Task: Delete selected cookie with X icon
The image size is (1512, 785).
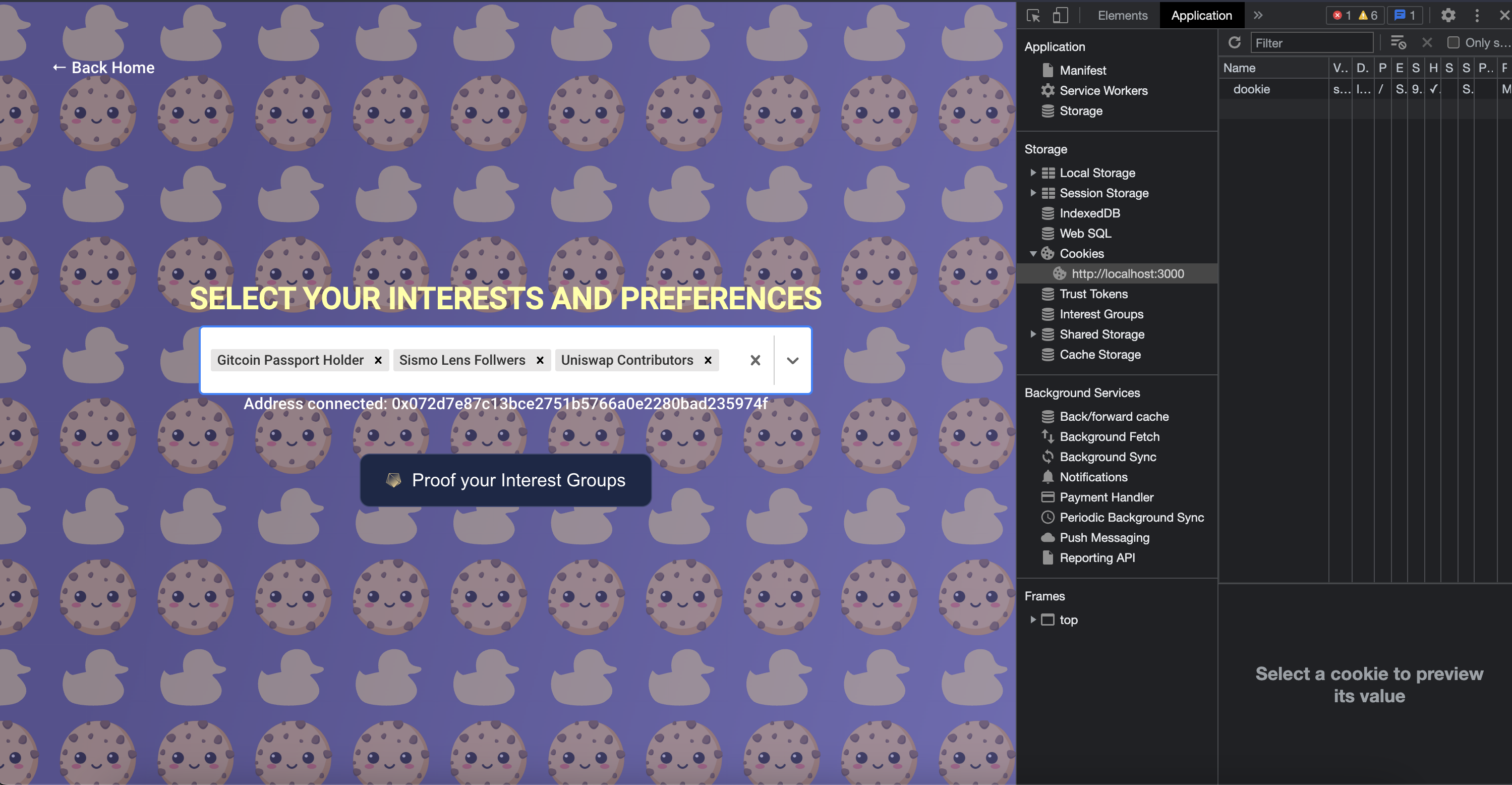Action: [1427, 43]
